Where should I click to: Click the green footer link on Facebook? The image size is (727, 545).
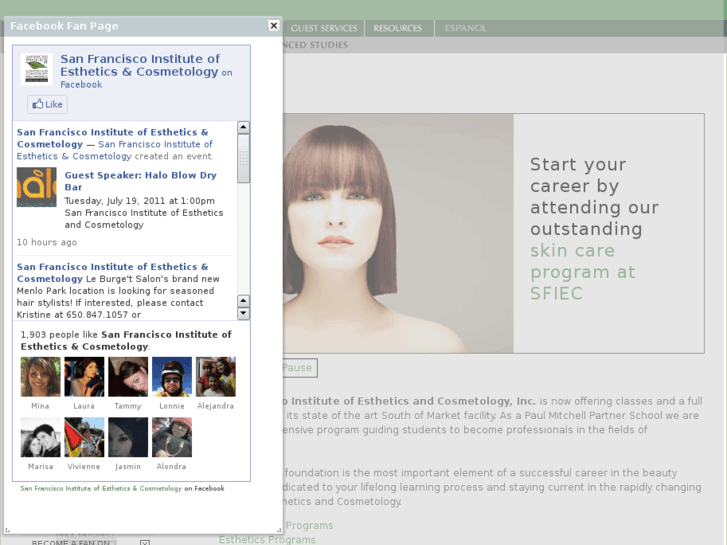(101, 488)
